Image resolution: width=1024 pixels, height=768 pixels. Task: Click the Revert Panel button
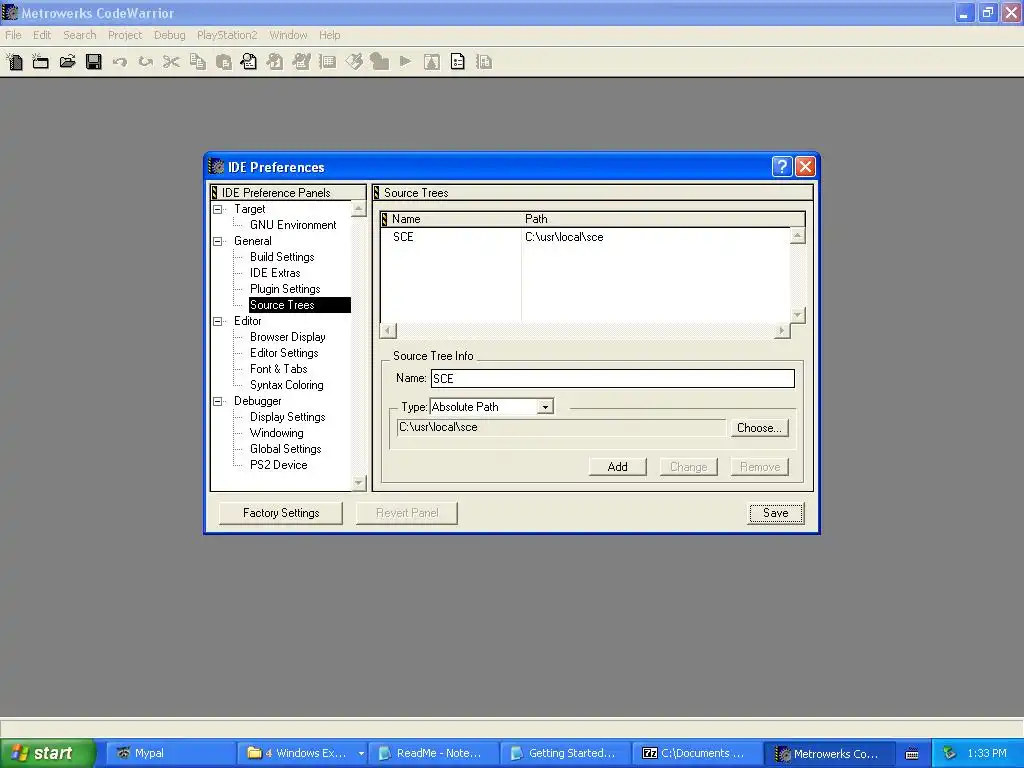pos(407,513)
